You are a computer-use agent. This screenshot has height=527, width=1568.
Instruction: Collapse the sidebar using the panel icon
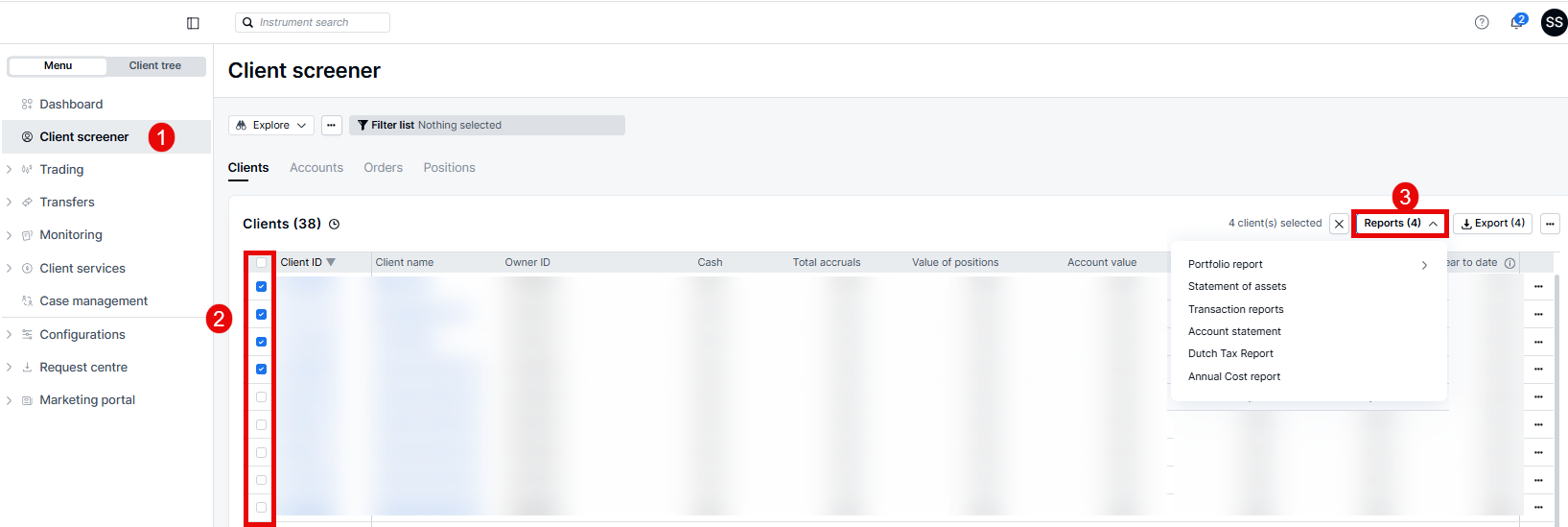coord(193,23)
